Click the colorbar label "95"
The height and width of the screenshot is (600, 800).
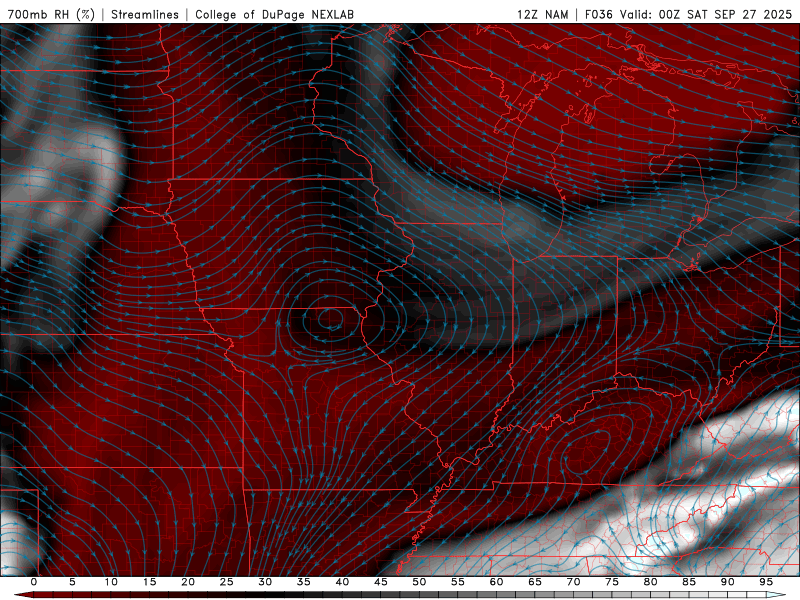click(x=765, y=582)
